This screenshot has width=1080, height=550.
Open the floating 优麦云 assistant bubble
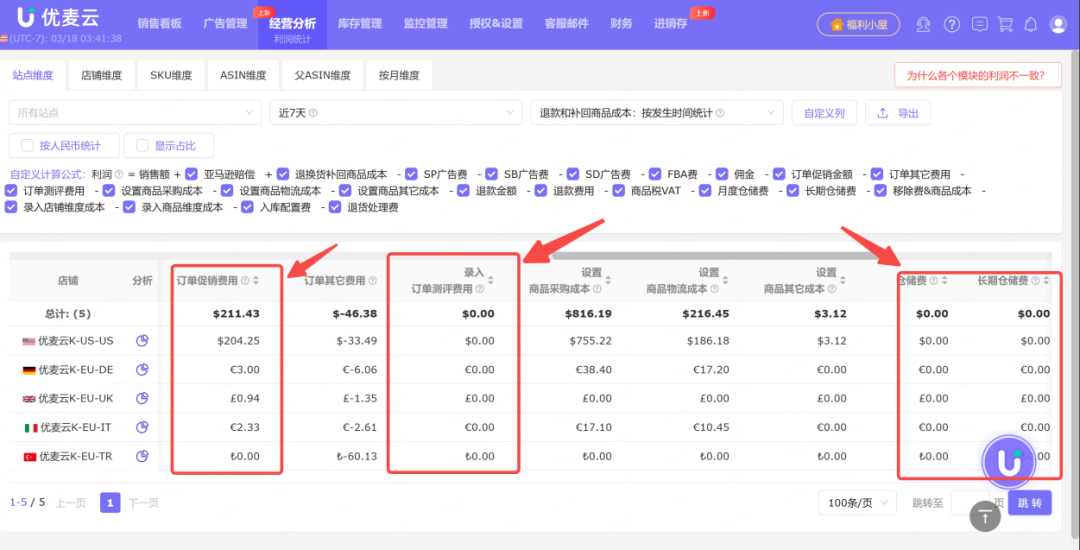[x=1008, y=461]
